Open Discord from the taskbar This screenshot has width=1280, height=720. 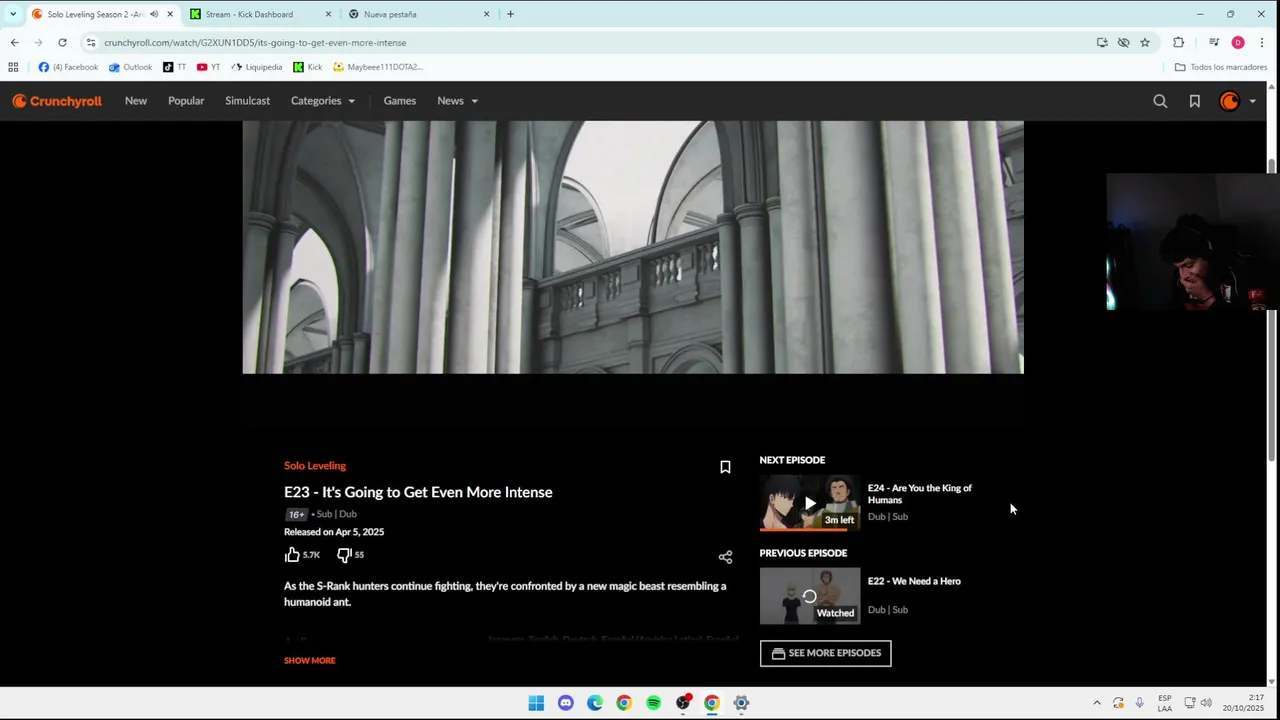(x=566, y=703)
